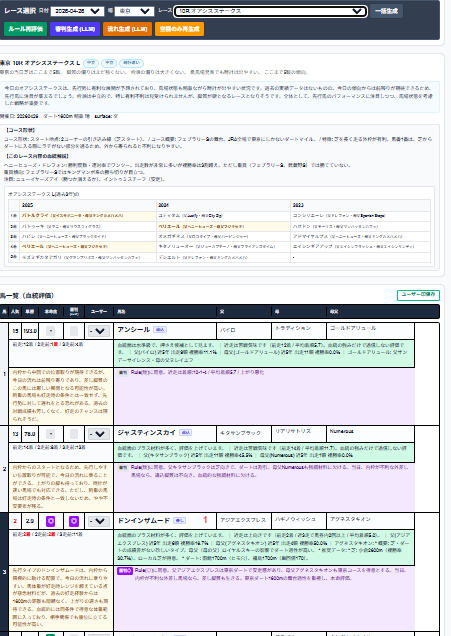The width and height of the screenshot is (451, 636).
Task: Click the blank 審判 mark box in アンシール row
Action: (x=74, y=331)
